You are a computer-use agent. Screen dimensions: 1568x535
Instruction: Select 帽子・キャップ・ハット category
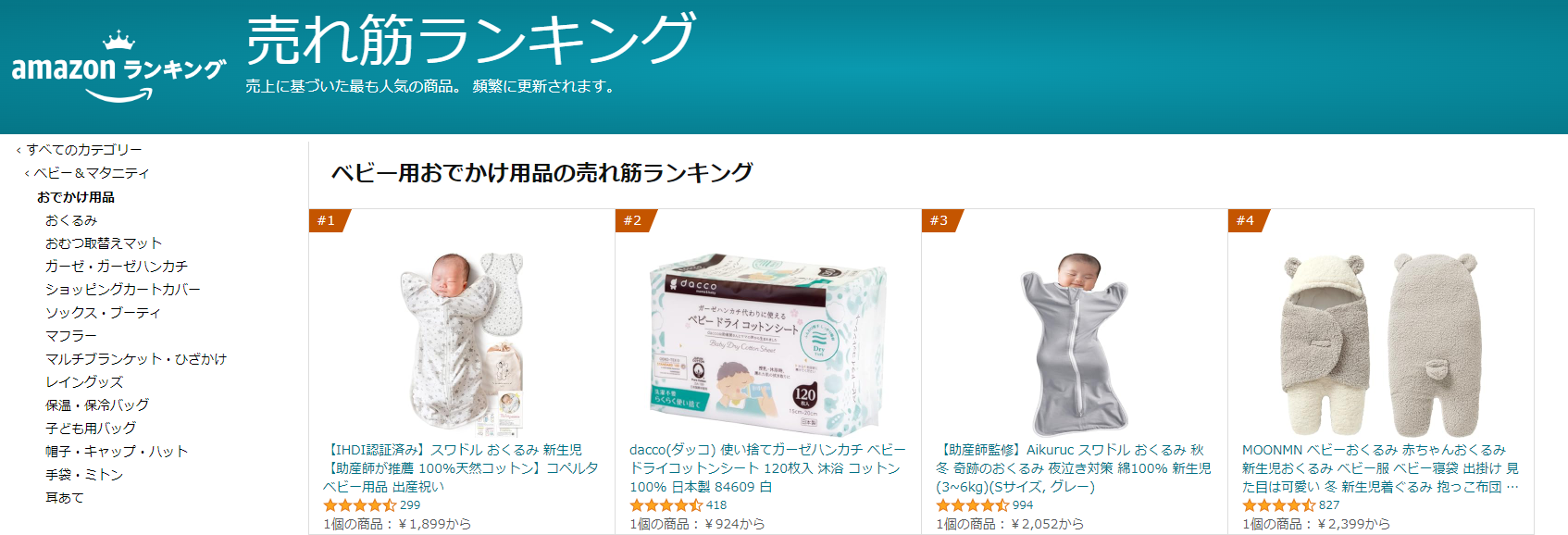[117, 452]
